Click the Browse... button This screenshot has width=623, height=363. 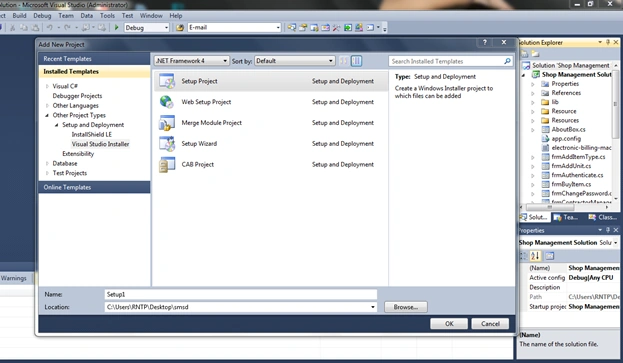pyautogui.click(x=406, y=307)
